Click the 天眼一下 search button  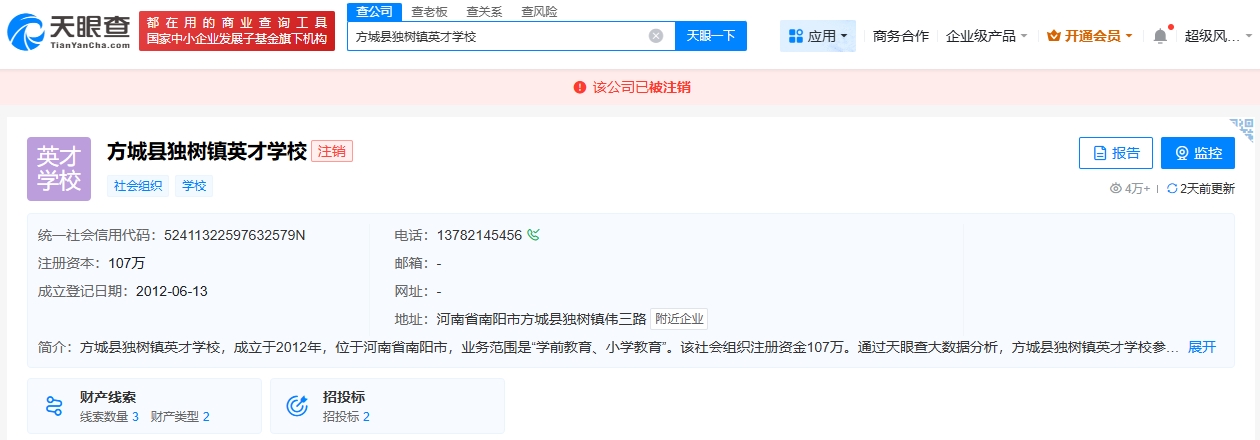[x=711, y=36]
